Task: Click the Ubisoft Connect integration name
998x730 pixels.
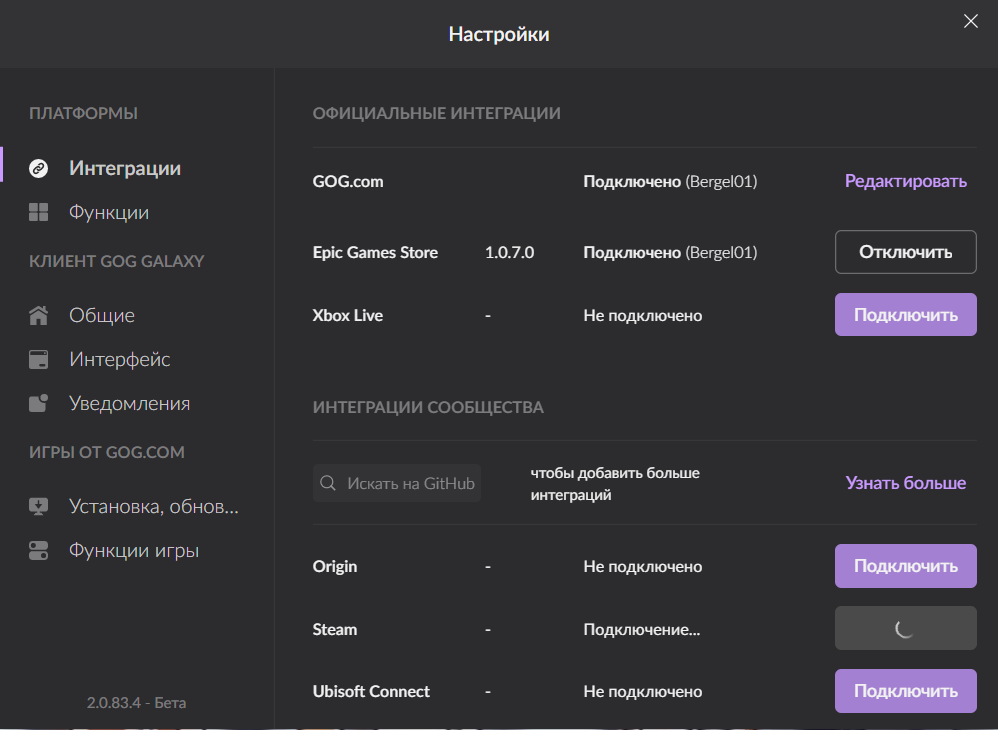Action: pyautogui.click(x=371, y=691)
